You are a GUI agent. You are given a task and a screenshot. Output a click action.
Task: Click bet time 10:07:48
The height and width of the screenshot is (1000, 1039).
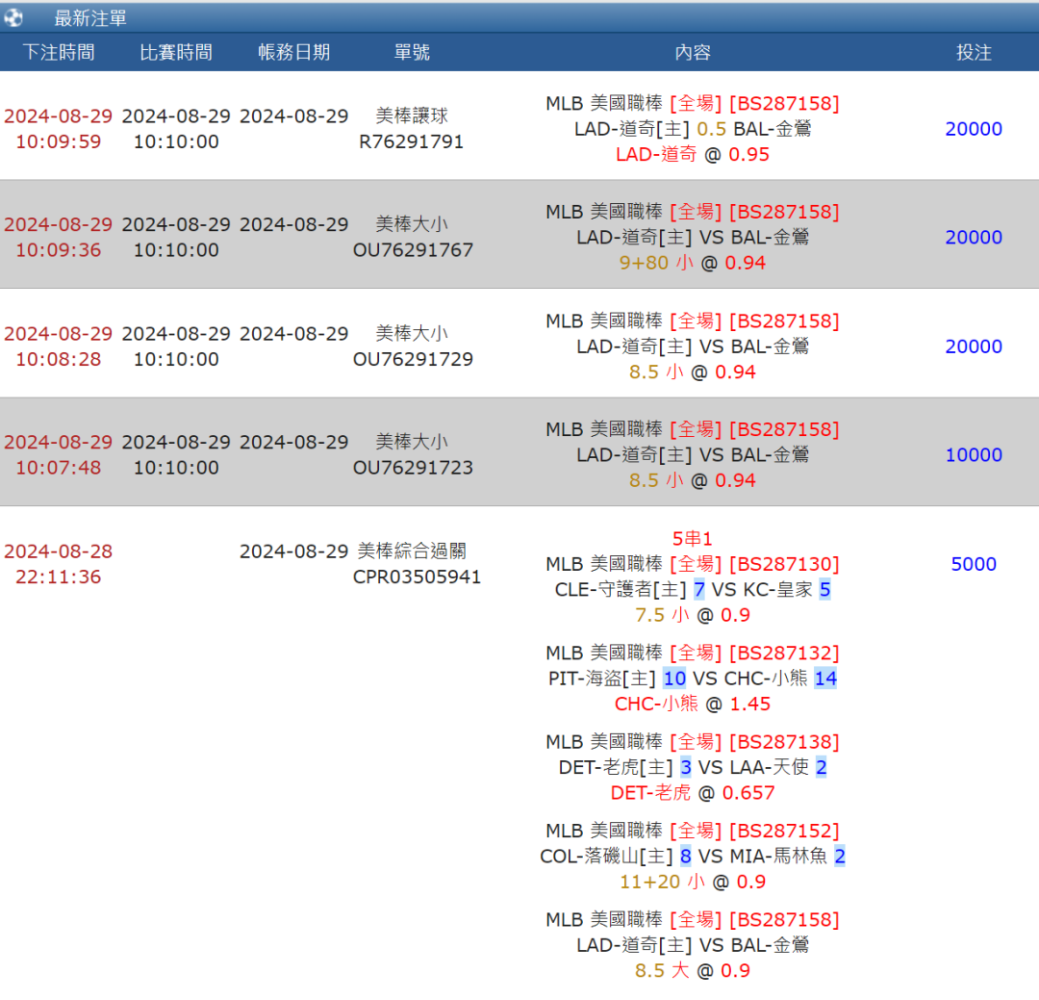(58, 468)
